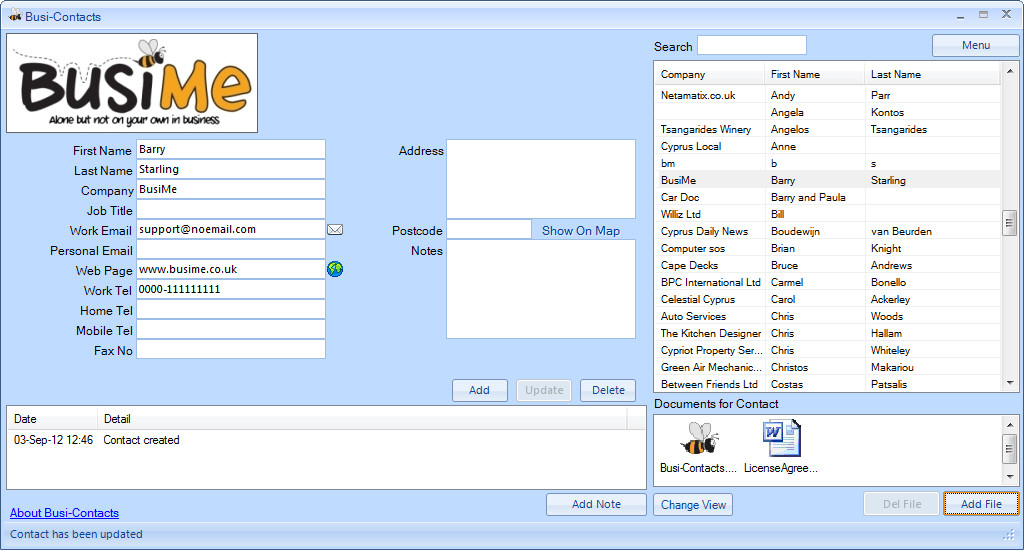
Task: Click the Date column header in notes list
Action: [x=52, y=419]
